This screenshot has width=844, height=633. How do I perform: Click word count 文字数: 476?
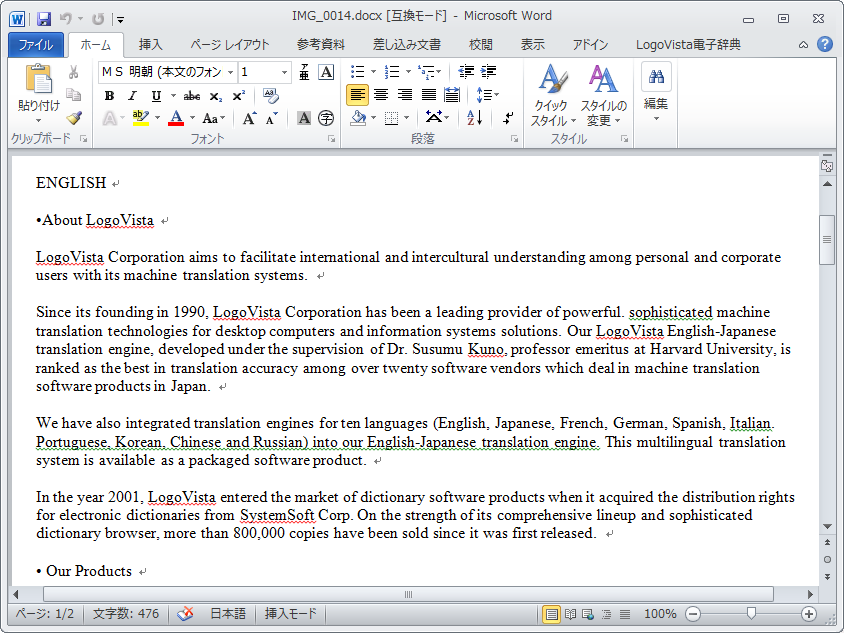coord(126,614)
